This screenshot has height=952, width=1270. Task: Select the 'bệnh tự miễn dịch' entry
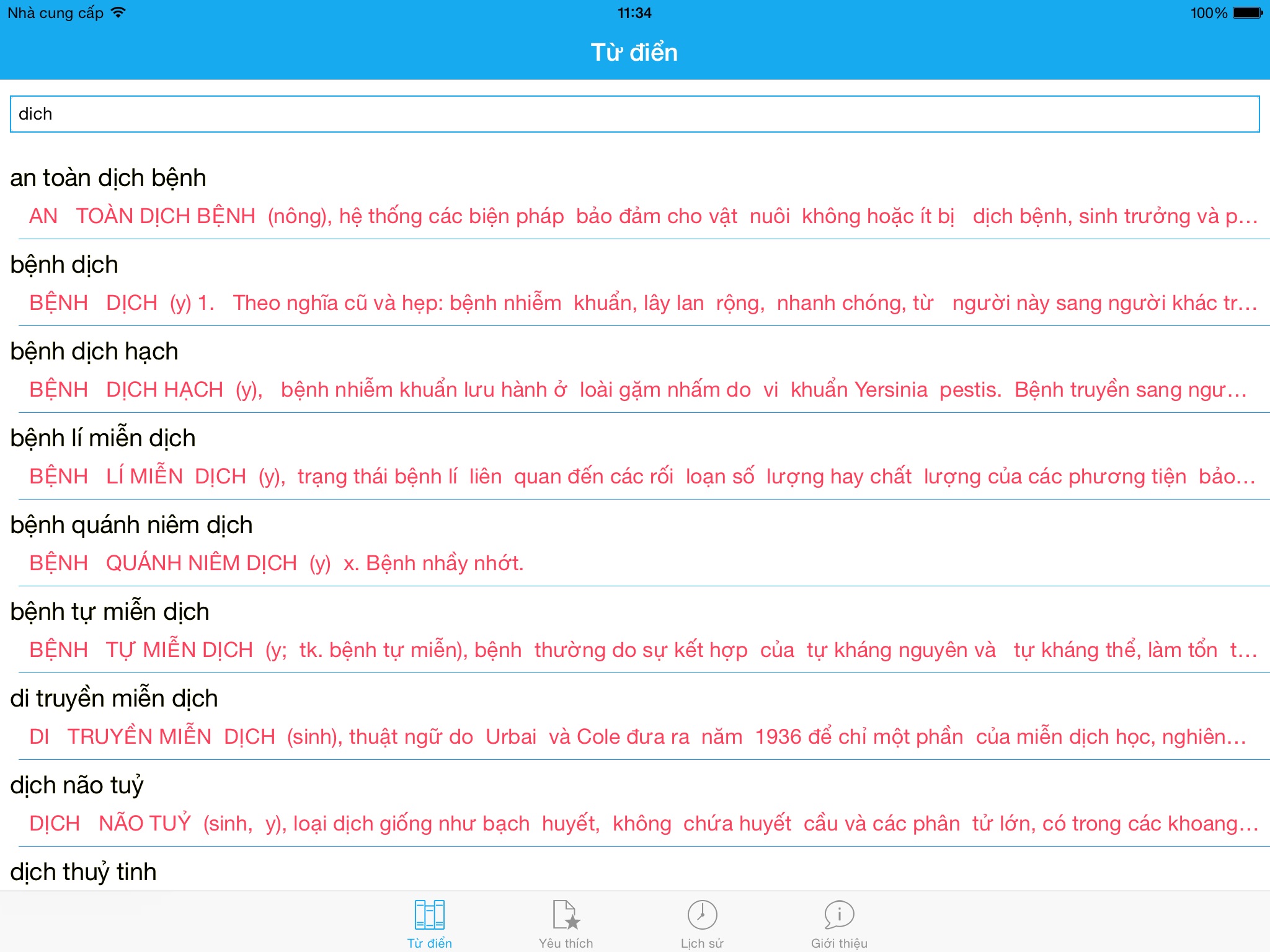point(110,612)
